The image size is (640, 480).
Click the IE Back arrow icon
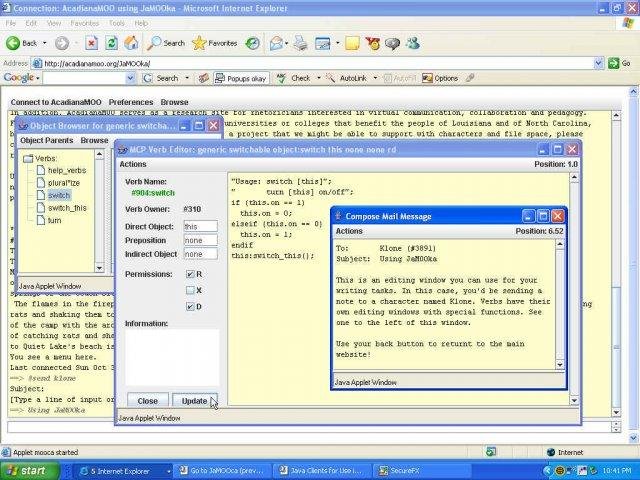[13, 43]
